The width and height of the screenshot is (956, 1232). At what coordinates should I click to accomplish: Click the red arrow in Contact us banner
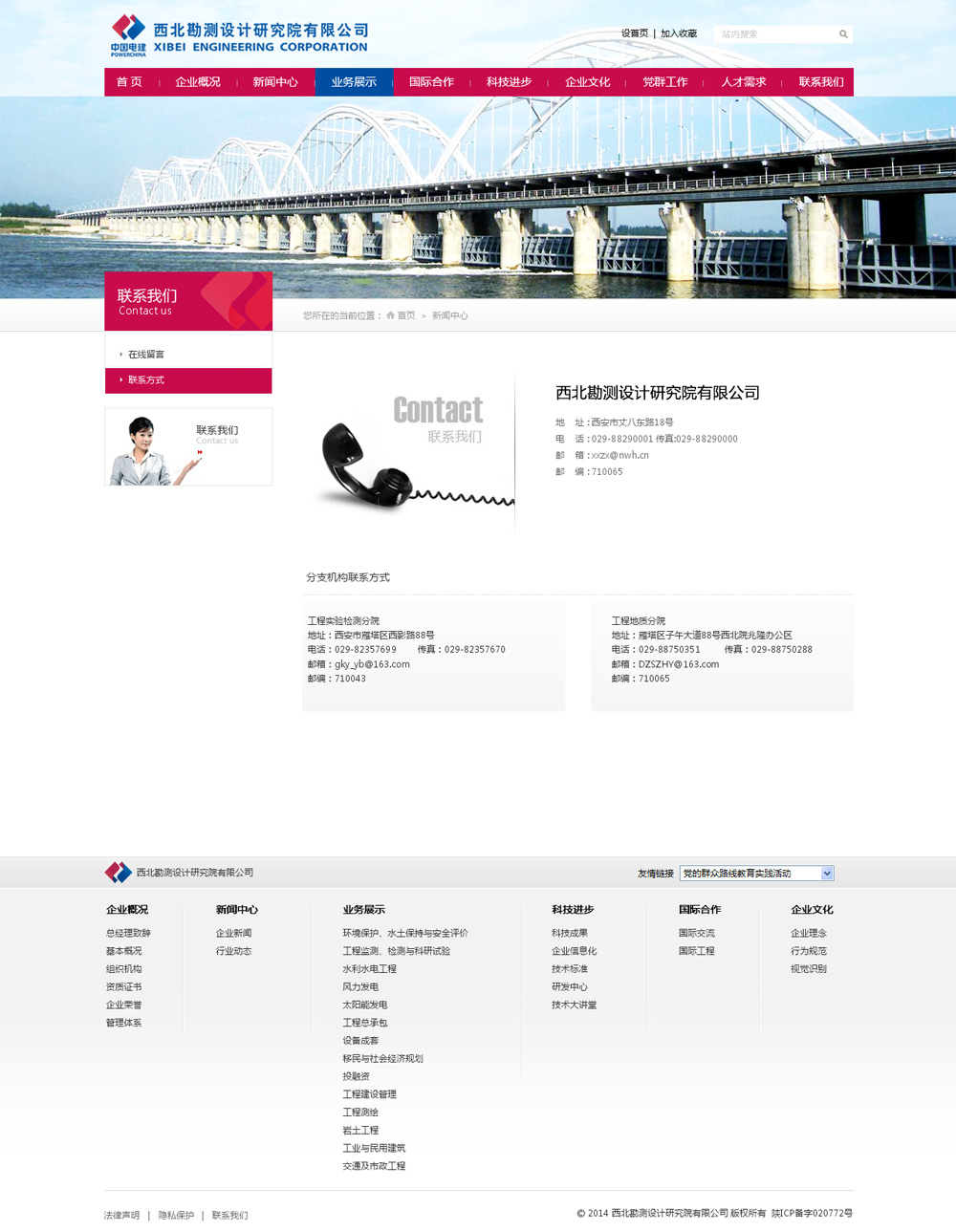pyautogui.click(x=200, y=452)
